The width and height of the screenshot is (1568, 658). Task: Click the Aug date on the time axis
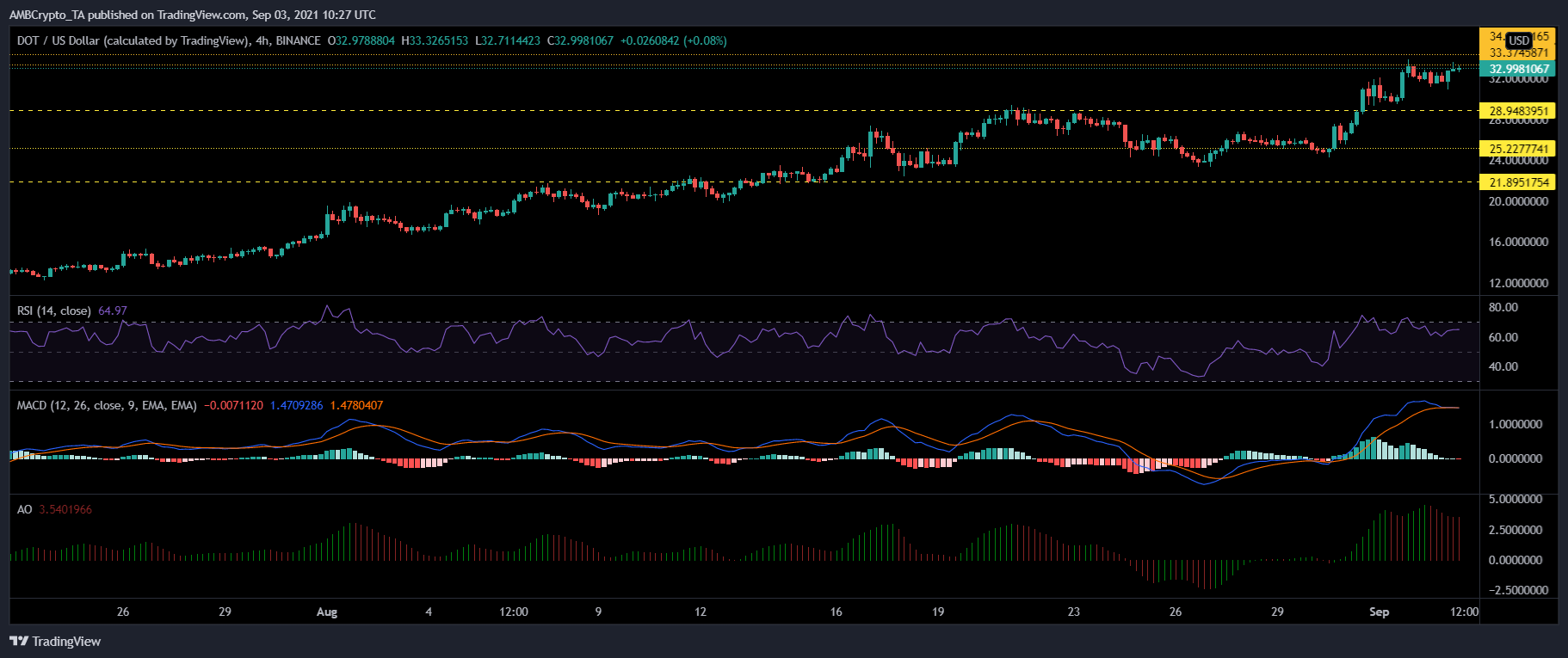(x=327, y=612)
